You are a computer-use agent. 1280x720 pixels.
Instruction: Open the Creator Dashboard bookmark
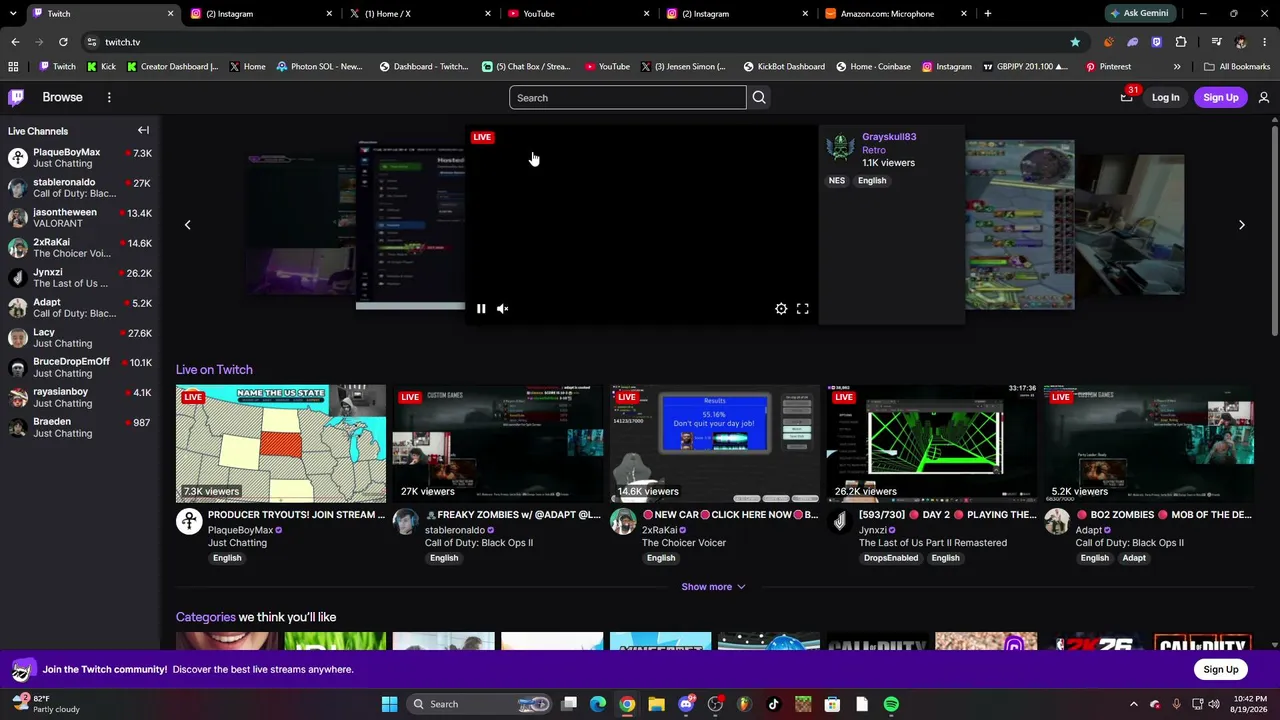[x=172, y=67]
